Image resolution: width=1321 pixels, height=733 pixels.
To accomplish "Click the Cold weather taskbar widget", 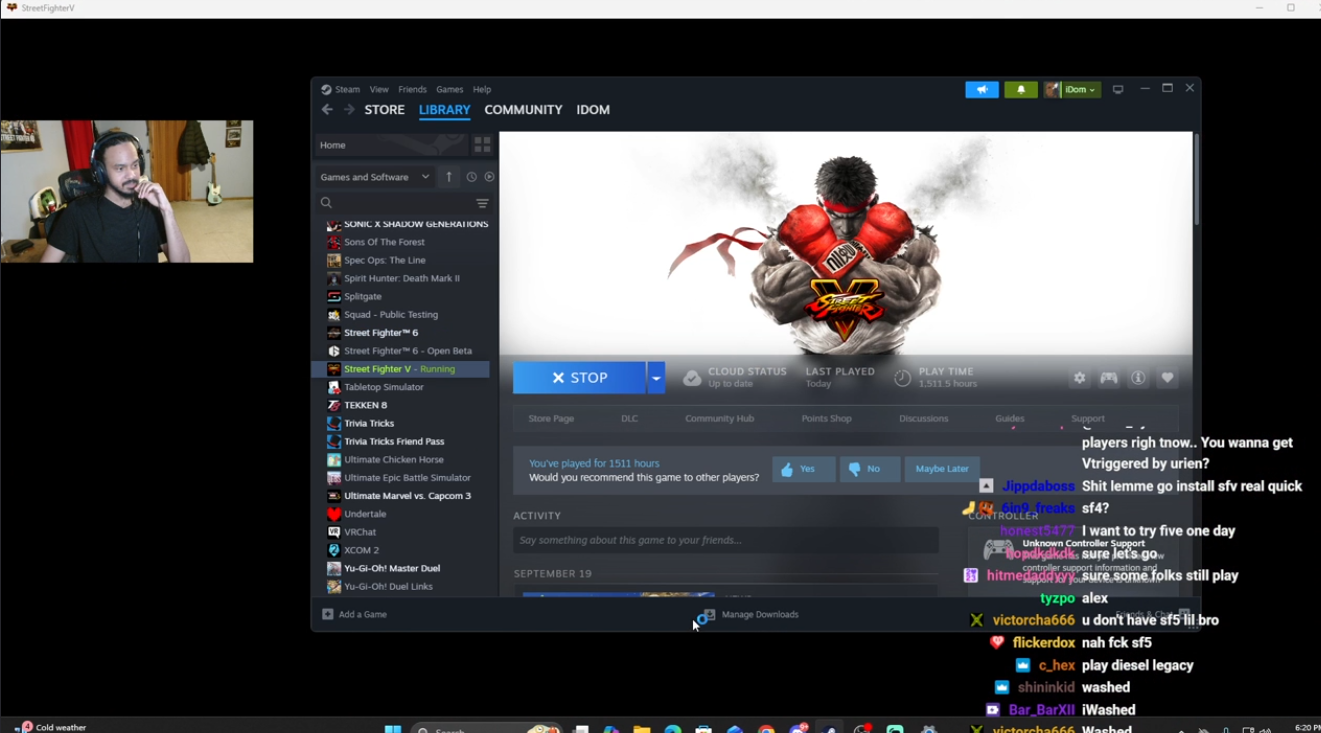I will pyautogui.click(x=50, y=727).
